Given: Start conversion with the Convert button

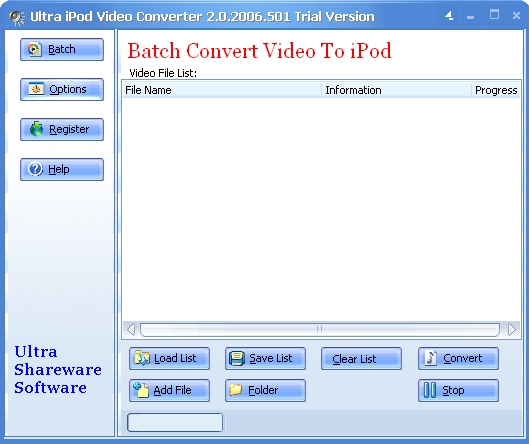Looking at the screenshot, I should pyautogui.click(x=458, y=358).
